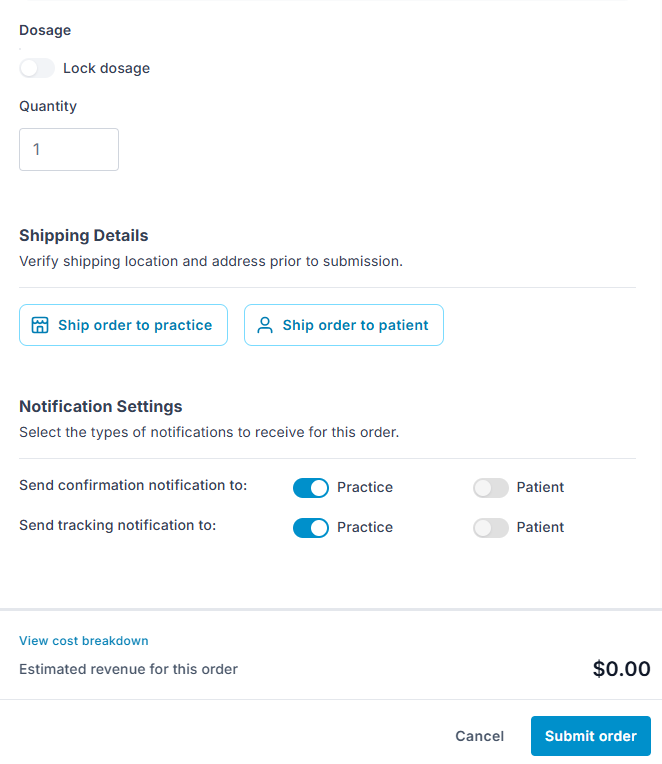Open the View cost breakdown link
This screenshot has width=662, height=764.
[84, 641]
